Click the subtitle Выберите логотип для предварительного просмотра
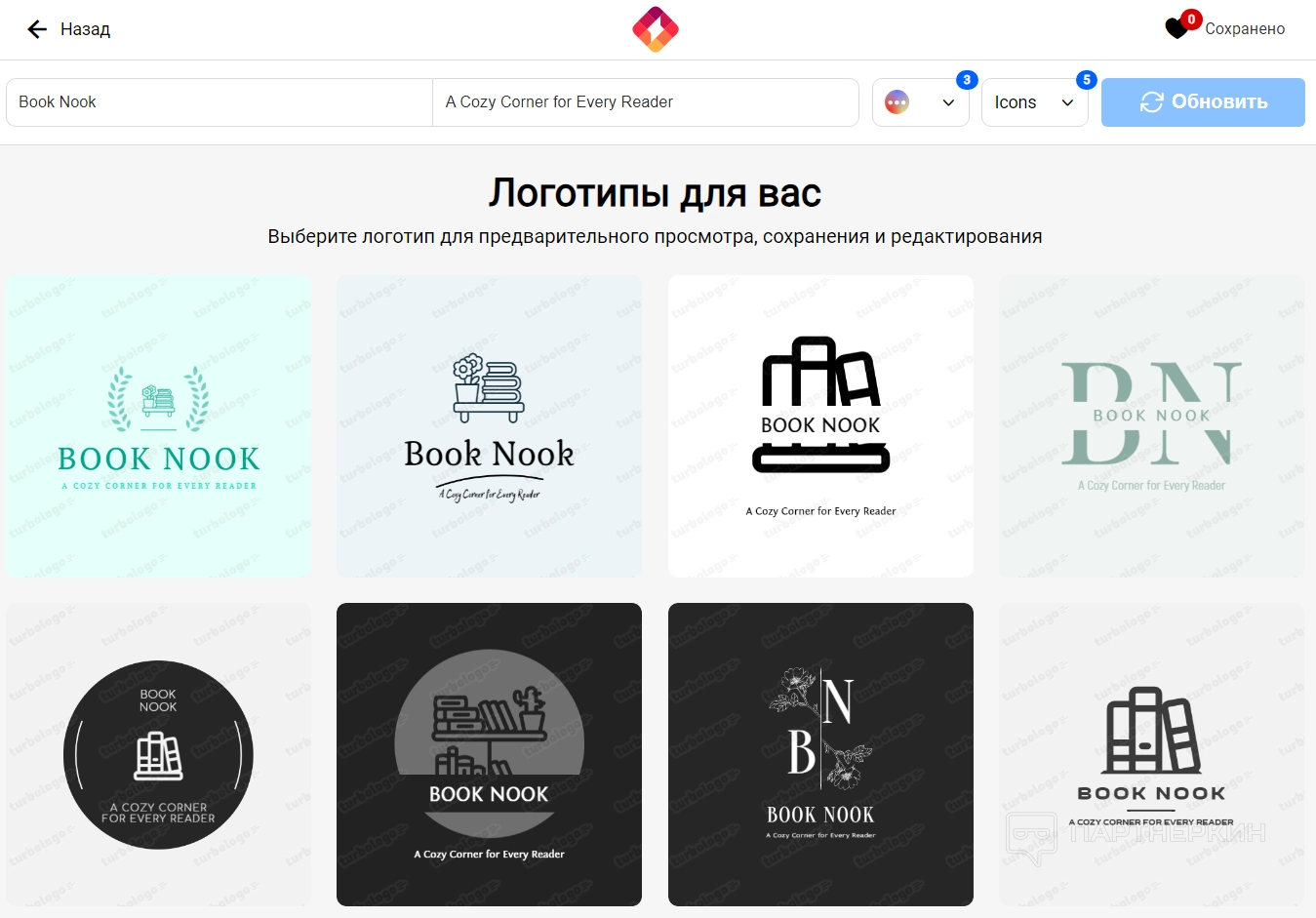The image size is (1316, 918). coord(655,237)
